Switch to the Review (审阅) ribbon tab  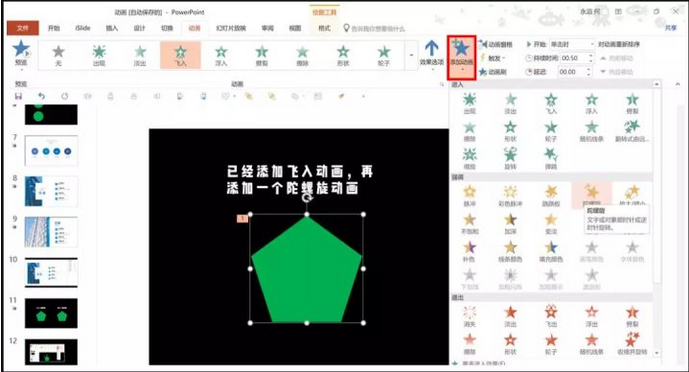tap(267, 28)
